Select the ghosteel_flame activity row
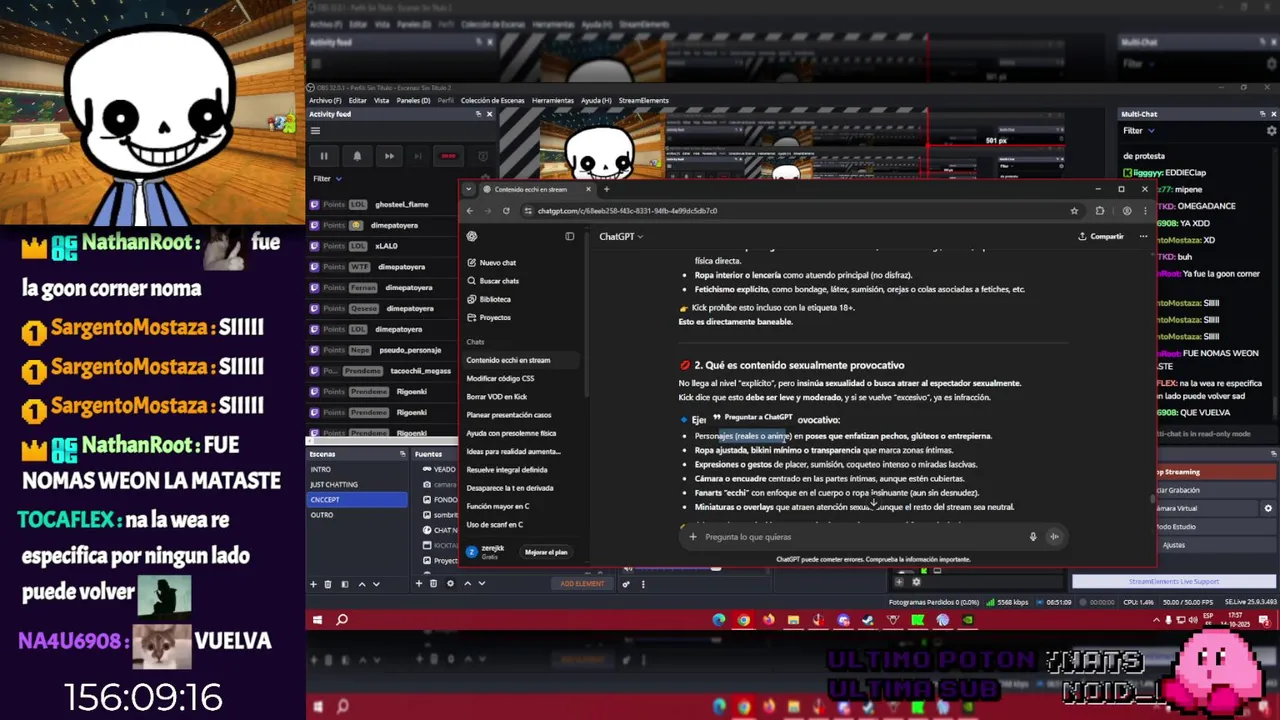 click(x=383, y=204)
